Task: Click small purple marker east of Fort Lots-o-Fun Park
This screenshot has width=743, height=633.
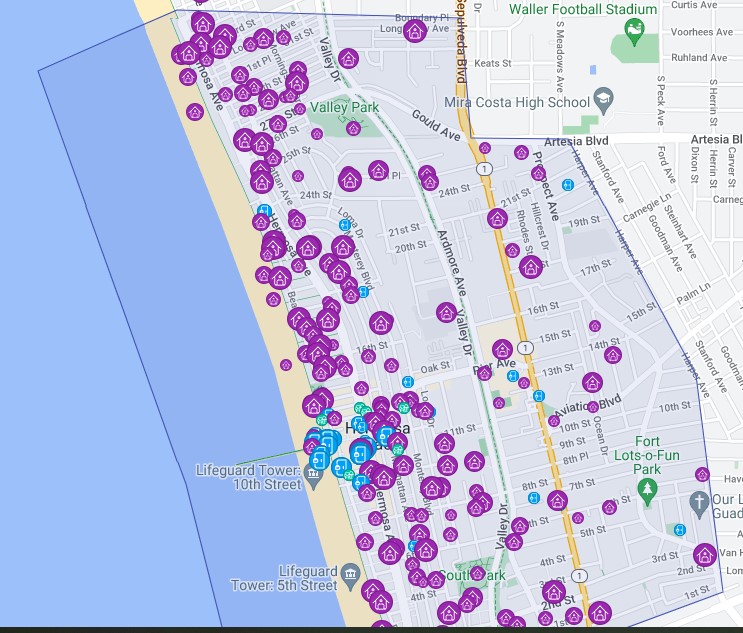Action: (x=702, y=474)
